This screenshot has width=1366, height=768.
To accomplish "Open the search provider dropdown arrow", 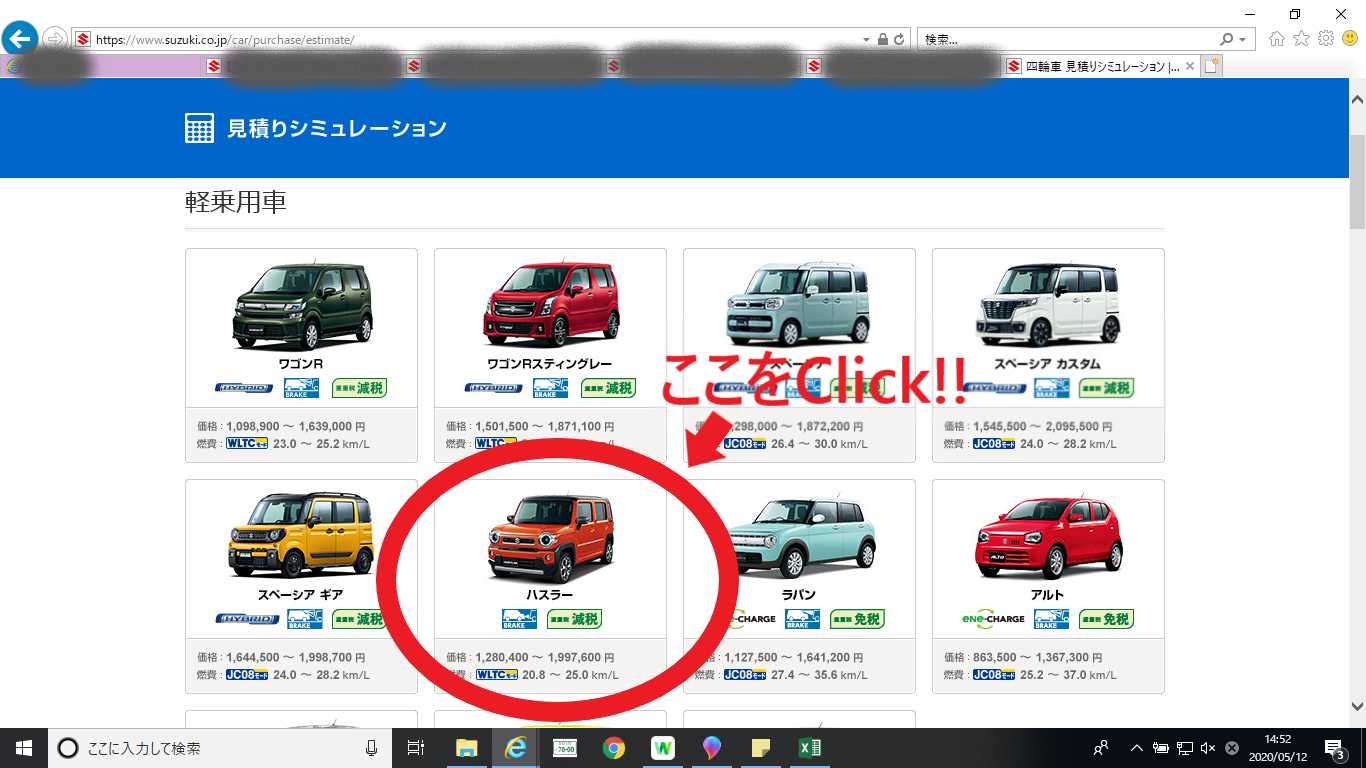I will 1243,39.
